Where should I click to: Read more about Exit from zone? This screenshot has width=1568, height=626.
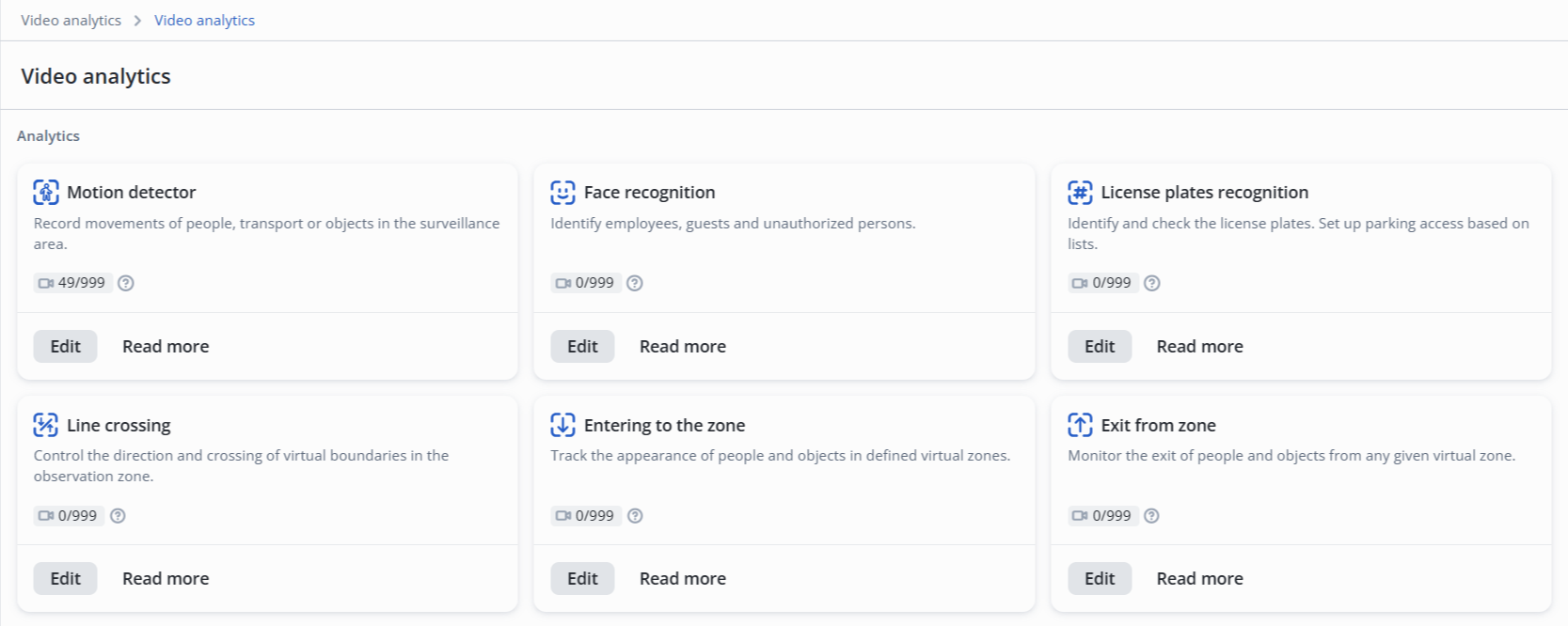[1199, 578]
